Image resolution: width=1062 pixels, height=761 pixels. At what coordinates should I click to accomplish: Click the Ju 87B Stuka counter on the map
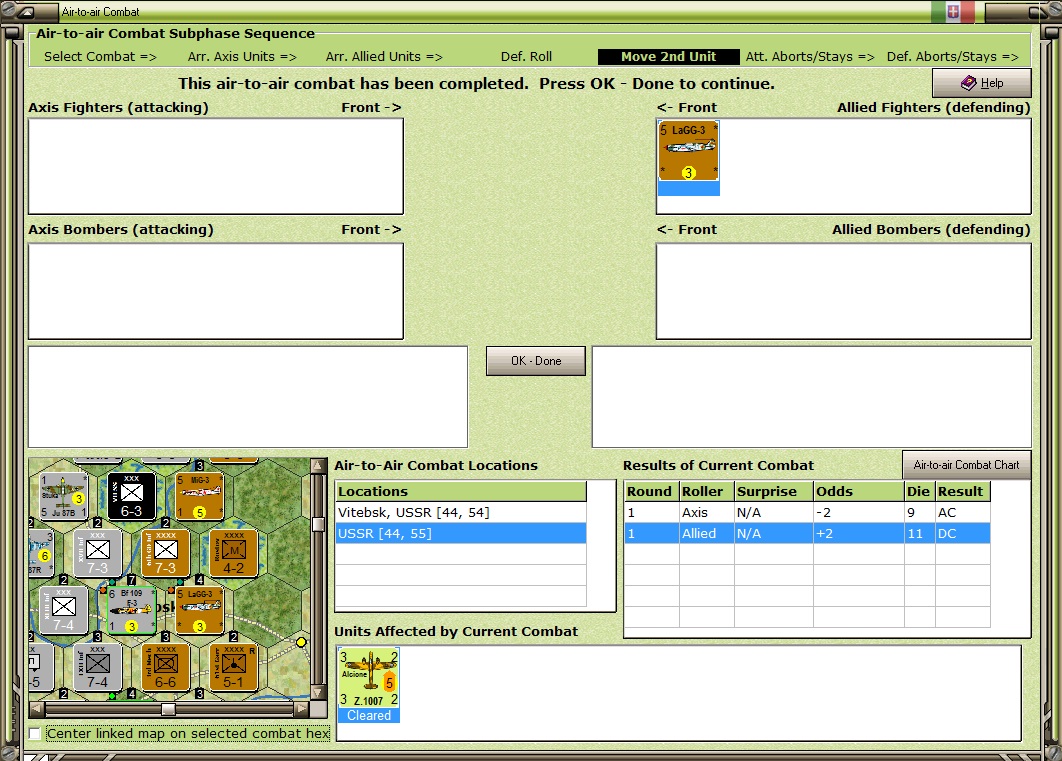coord(64,496)
